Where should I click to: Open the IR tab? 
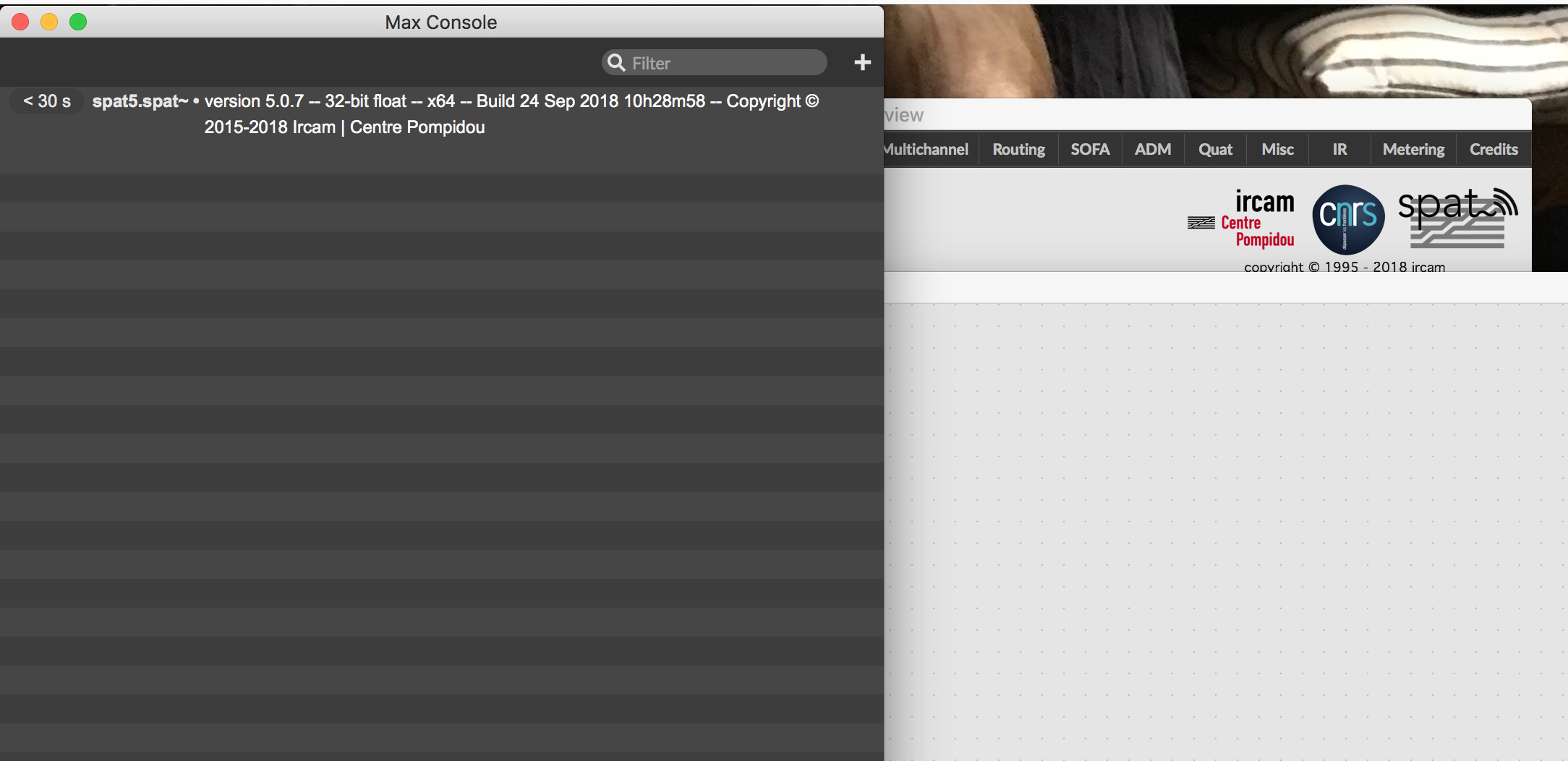pyautogui.click(x=1339, y=149)
